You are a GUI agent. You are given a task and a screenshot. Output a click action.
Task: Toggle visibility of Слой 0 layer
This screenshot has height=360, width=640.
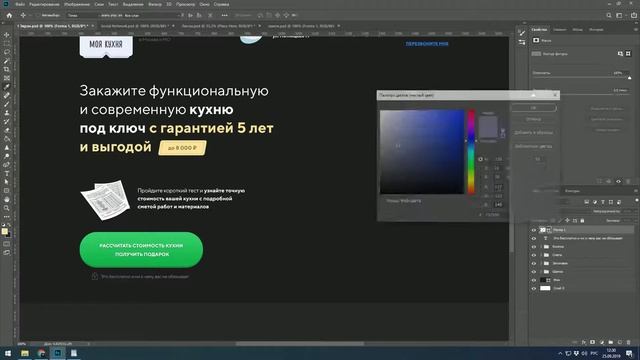pos(533,288)
